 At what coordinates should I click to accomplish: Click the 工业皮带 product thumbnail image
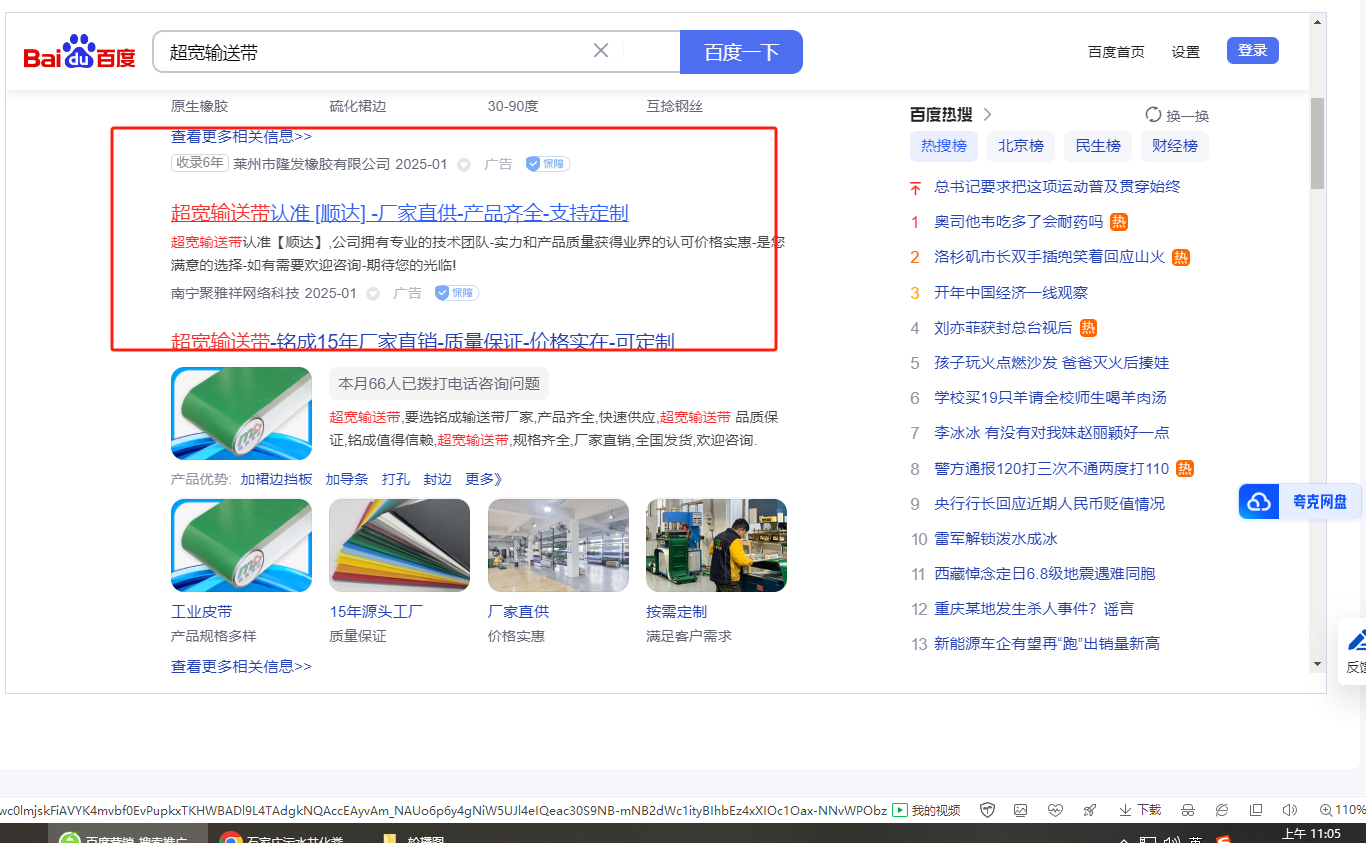[x=241, y=545]
